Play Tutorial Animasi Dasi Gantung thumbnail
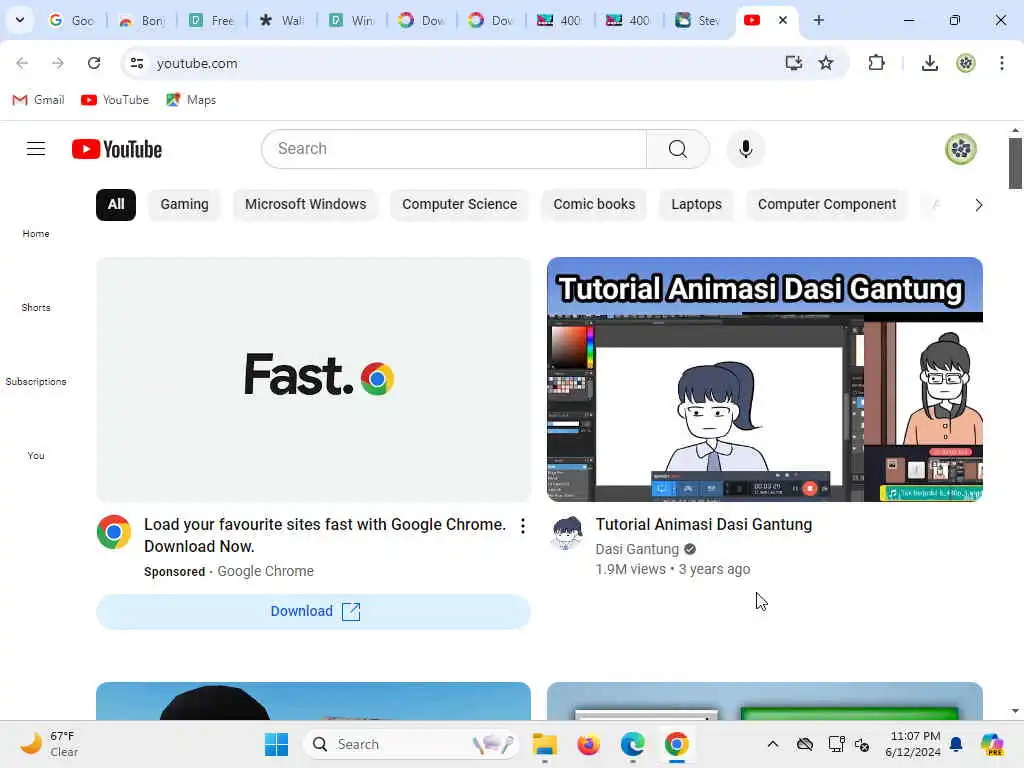The width and height of the screenshot is (1024, 768). coord(765,379)
